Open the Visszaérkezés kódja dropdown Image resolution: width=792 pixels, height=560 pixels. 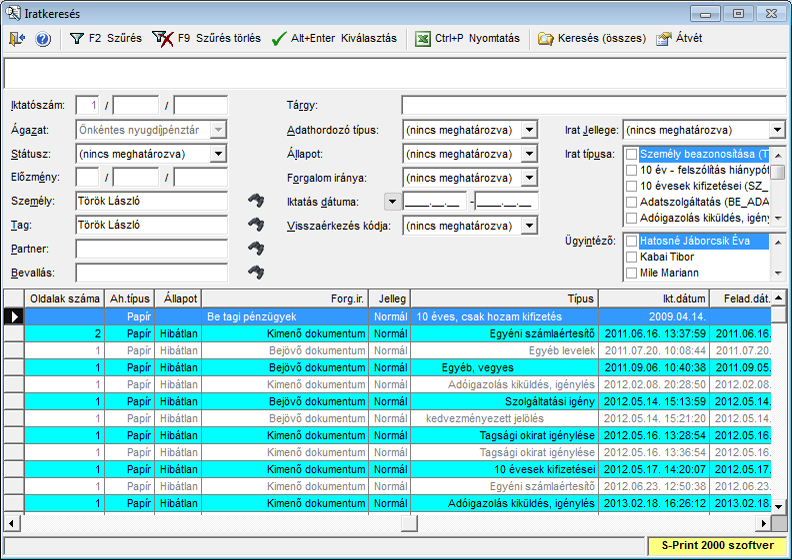pos(529,226)
